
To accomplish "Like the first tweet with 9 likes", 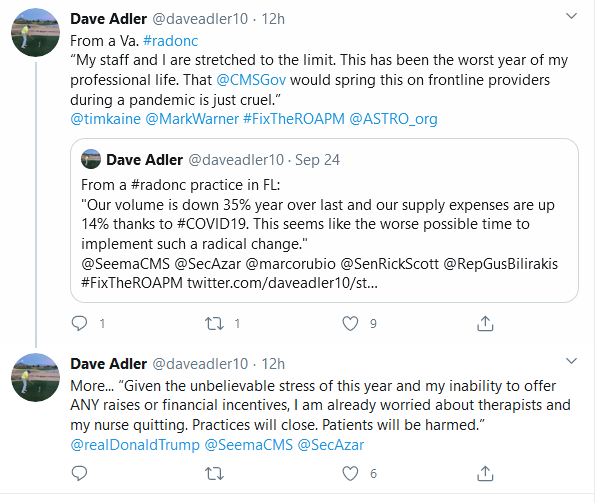I will (350, 323).
